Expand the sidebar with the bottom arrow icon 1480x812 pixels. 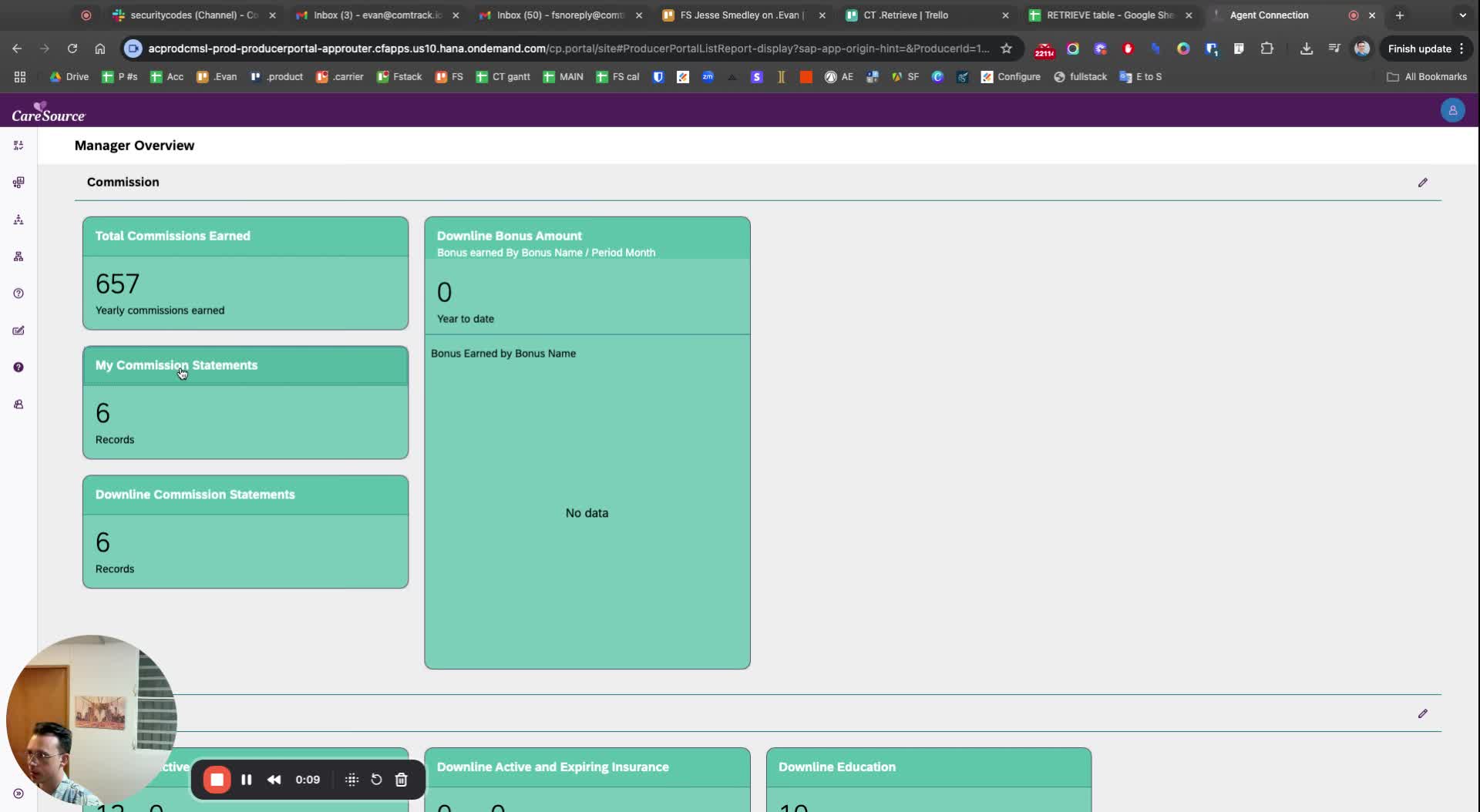(x=18, y=794)
